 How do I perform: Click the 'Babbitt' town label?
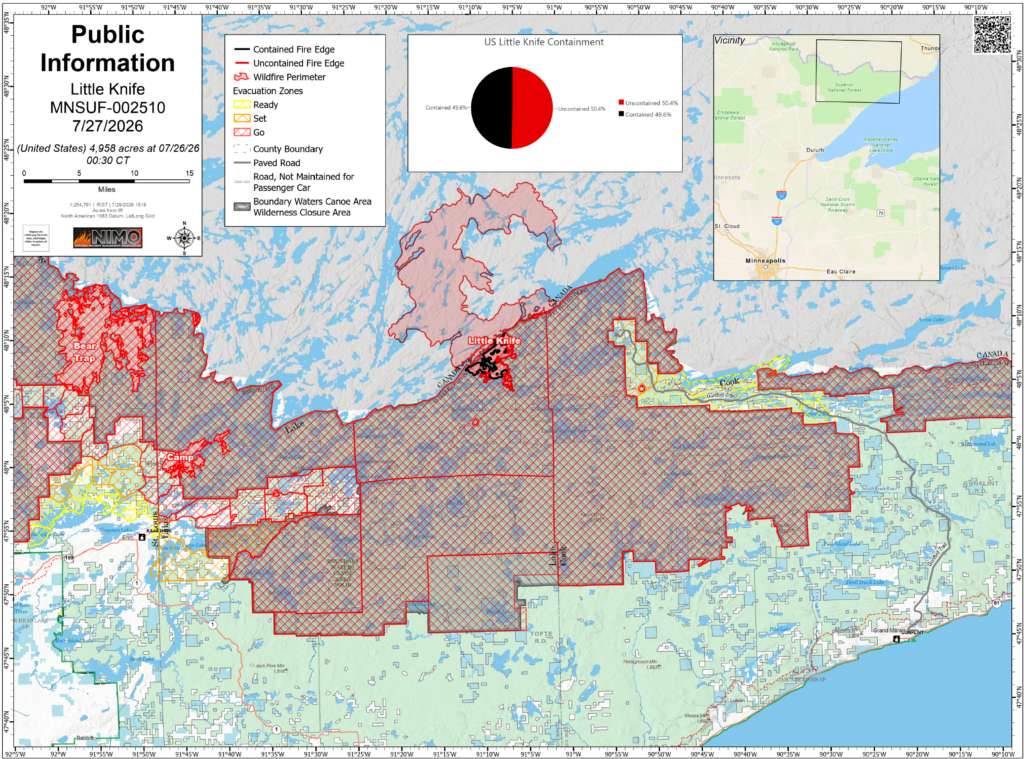[x=85, y=737]
